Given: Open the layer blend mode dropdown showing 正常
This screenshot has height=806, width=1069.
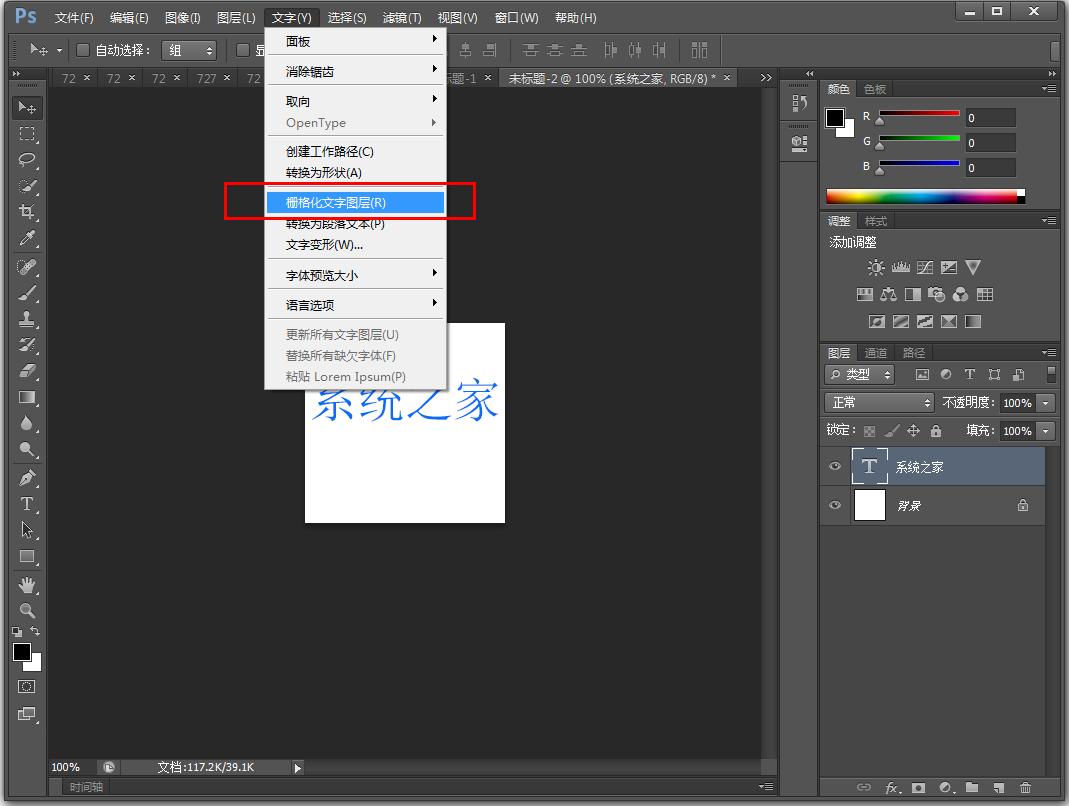Looking at the screenshot, I should [x=878, y=402].
